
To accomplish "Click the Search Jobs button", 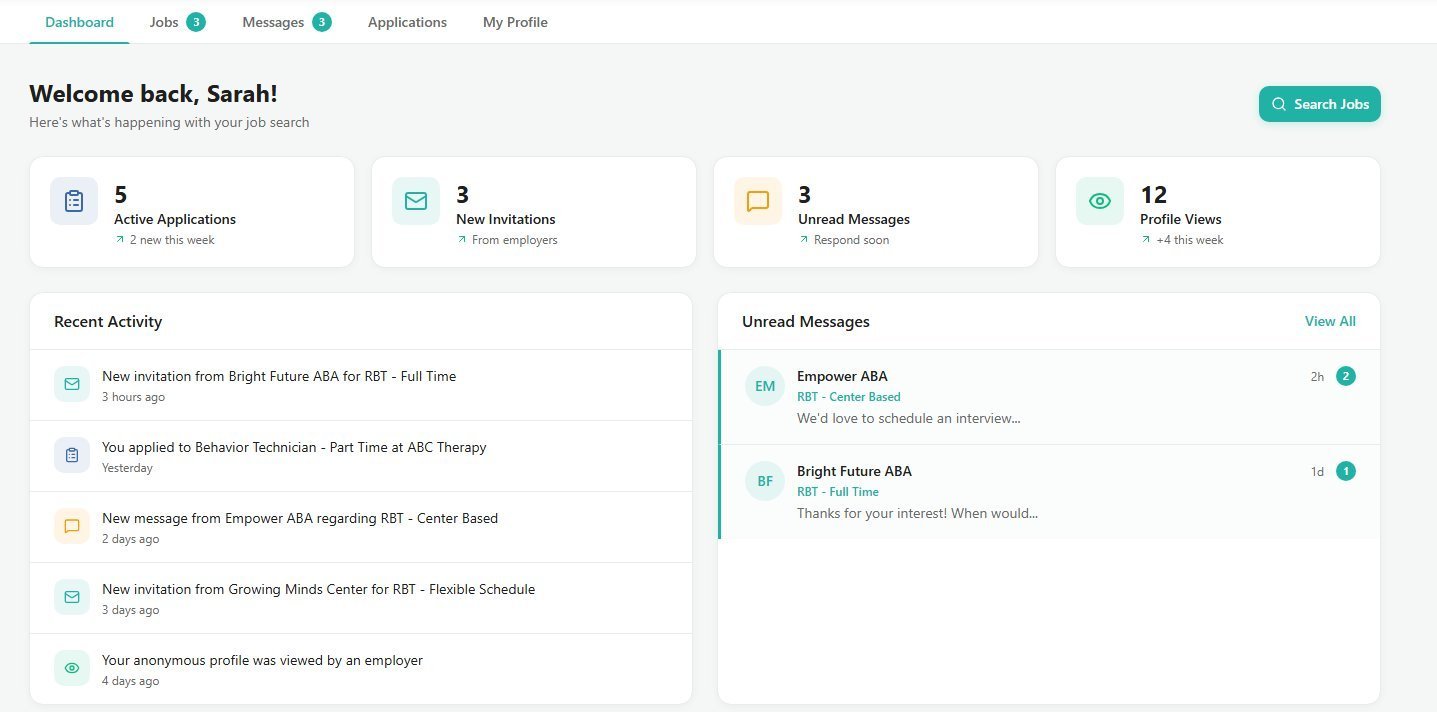I will (1319, 104).
